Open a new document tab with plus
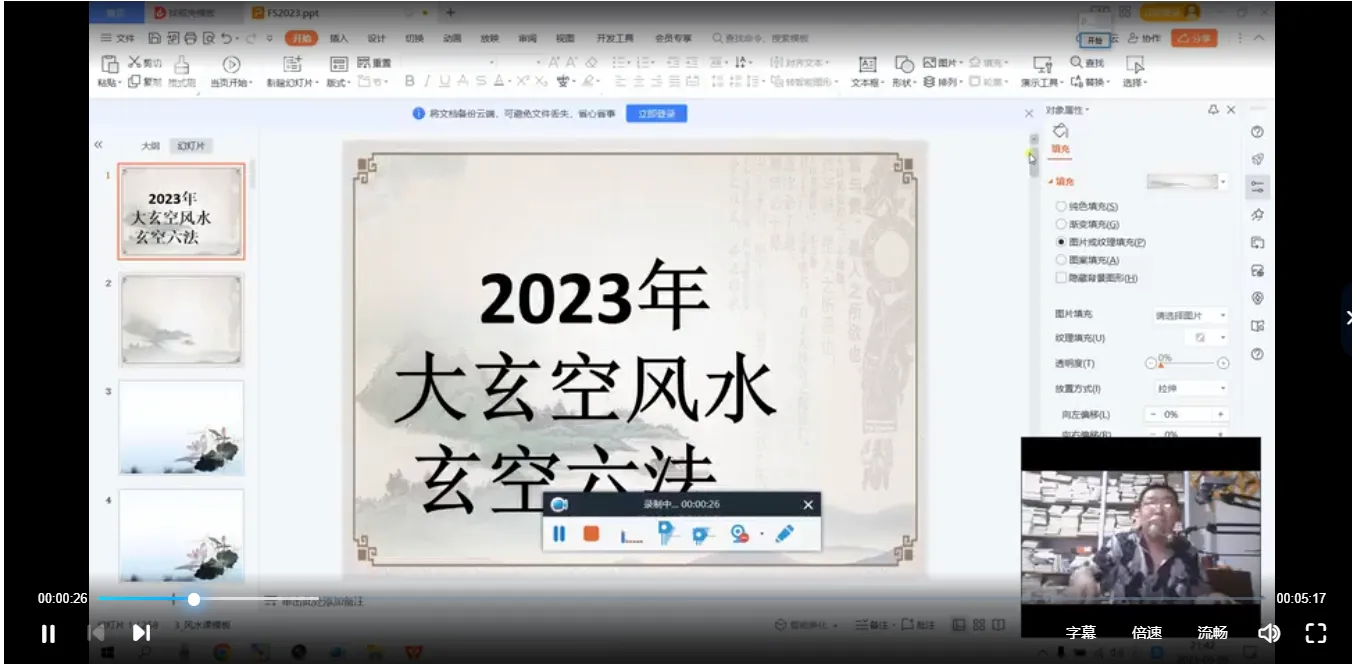Screen dimensions: 1352x664 pos(450,13)
